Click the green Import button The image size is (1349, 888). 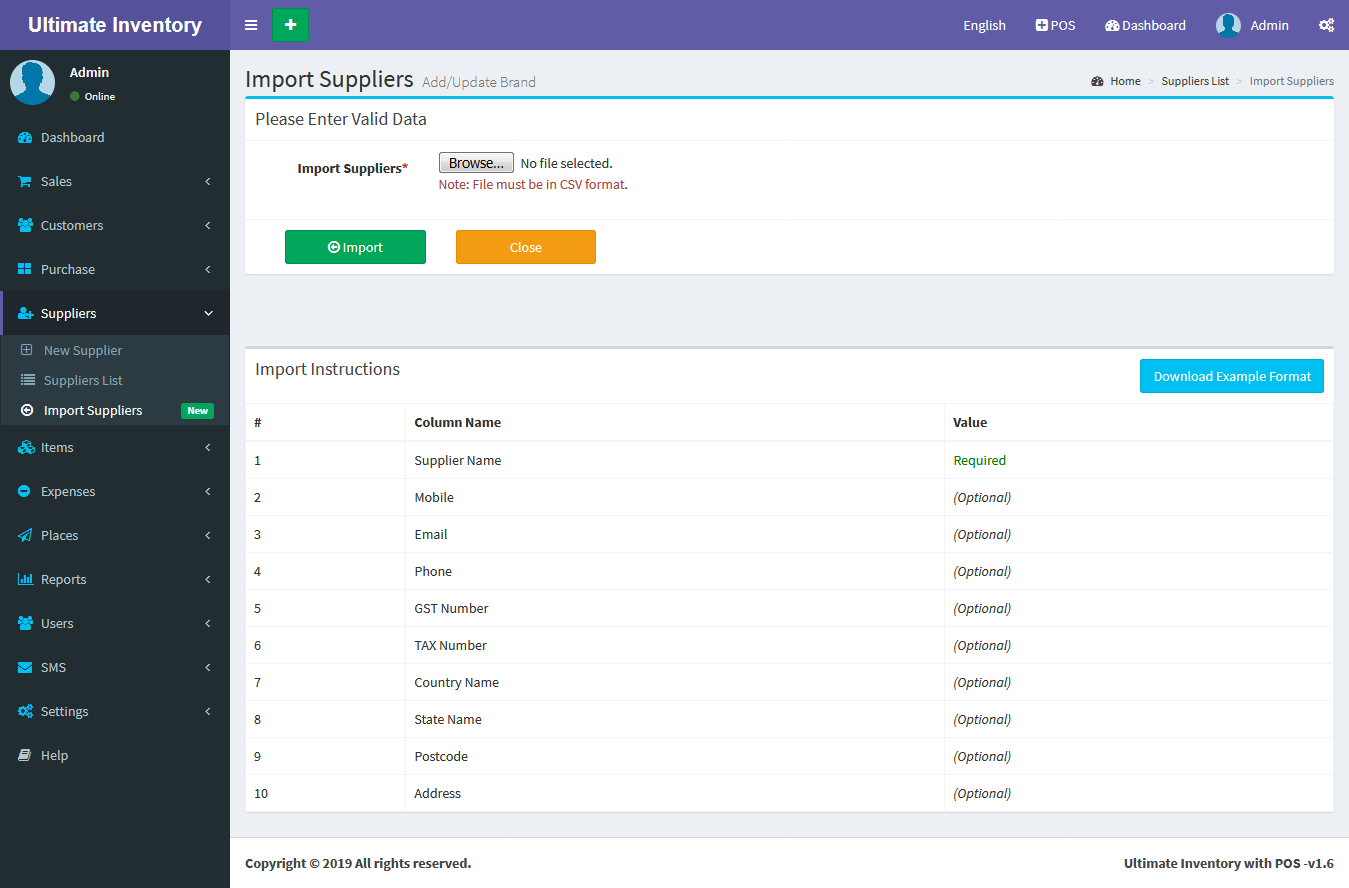pyautogui.click(x=355, y=247)
